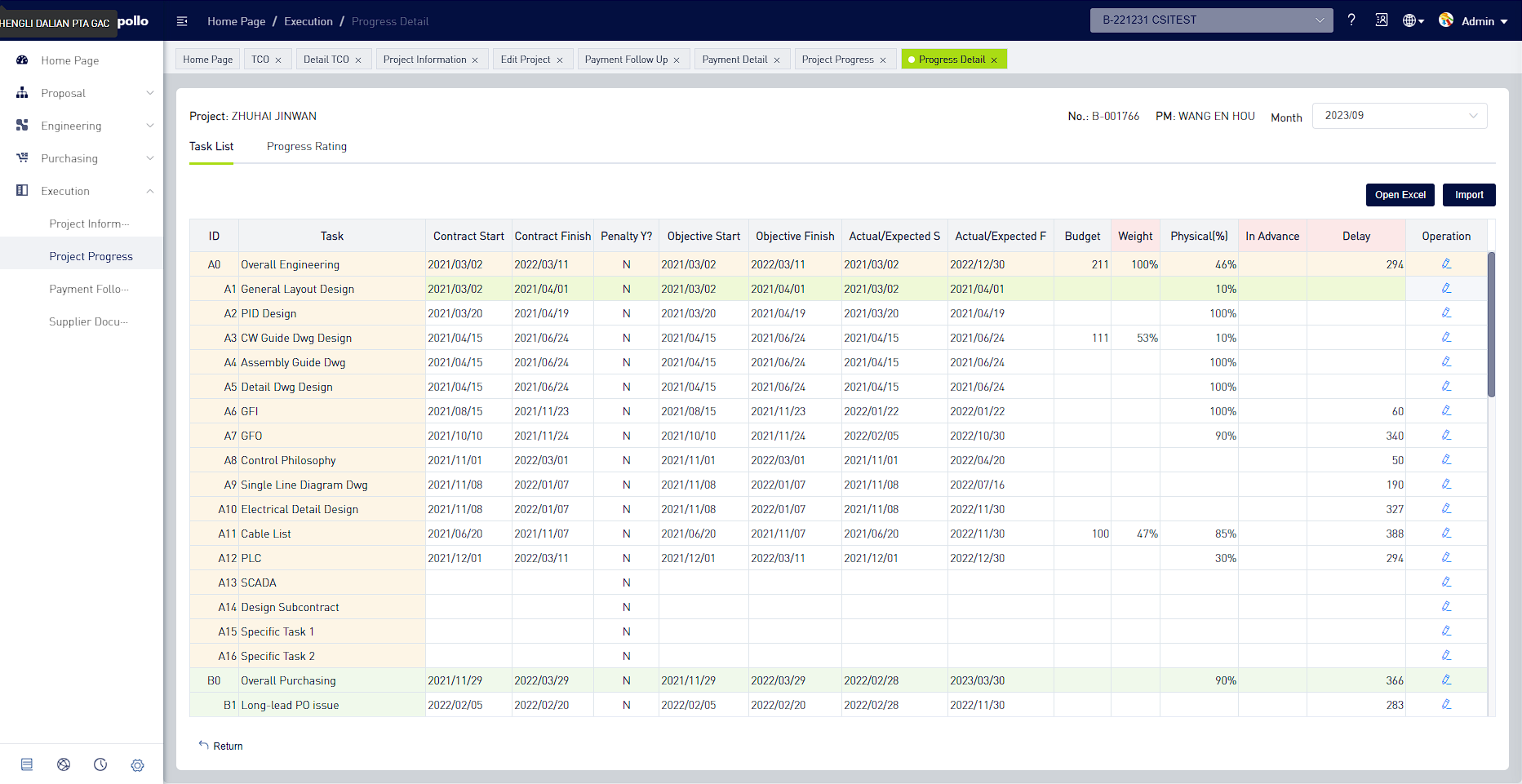Image resolution: width=1522 pixels, height=784 pixels.
Task: Open the language globe menu
Action: point(1413,21)
